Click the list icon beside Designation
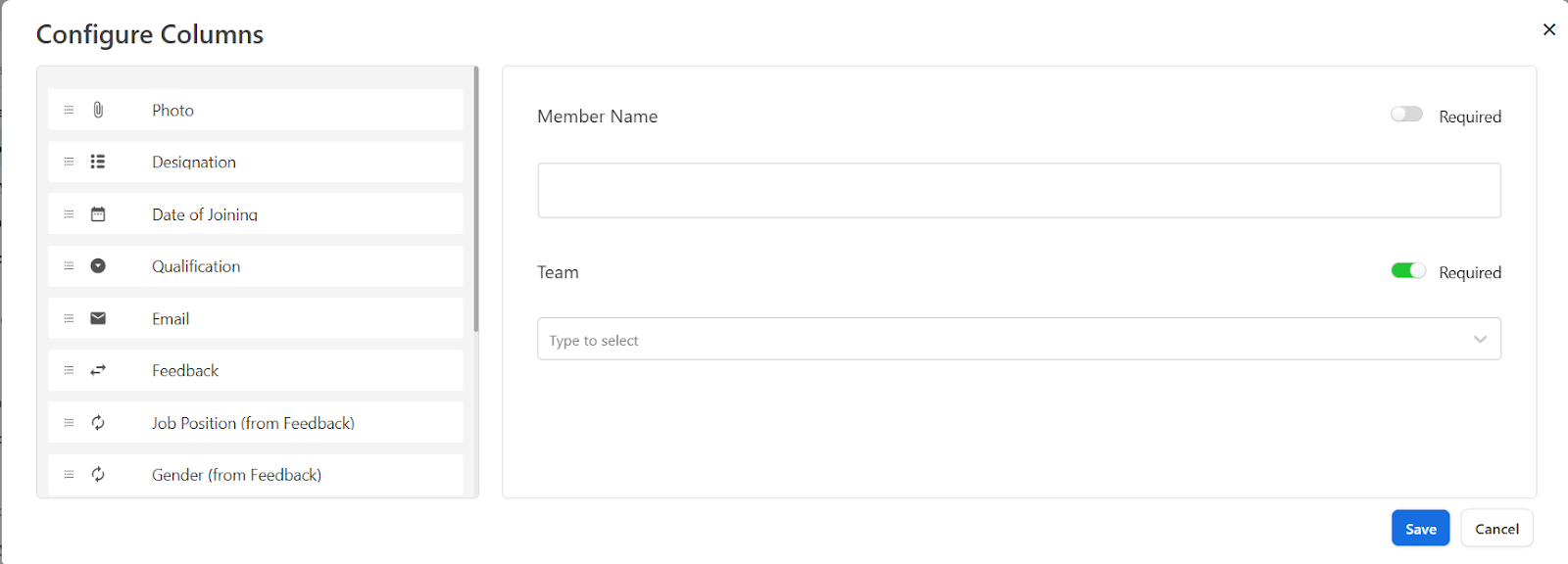Screen dimensions: 1568x564 tap(98, 162)
